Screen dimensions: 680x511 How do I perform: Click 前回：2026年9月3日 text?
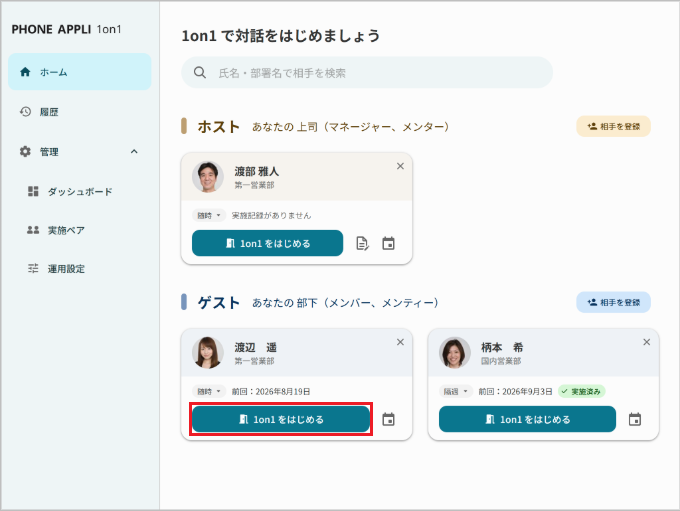click(x=515, y=392)
